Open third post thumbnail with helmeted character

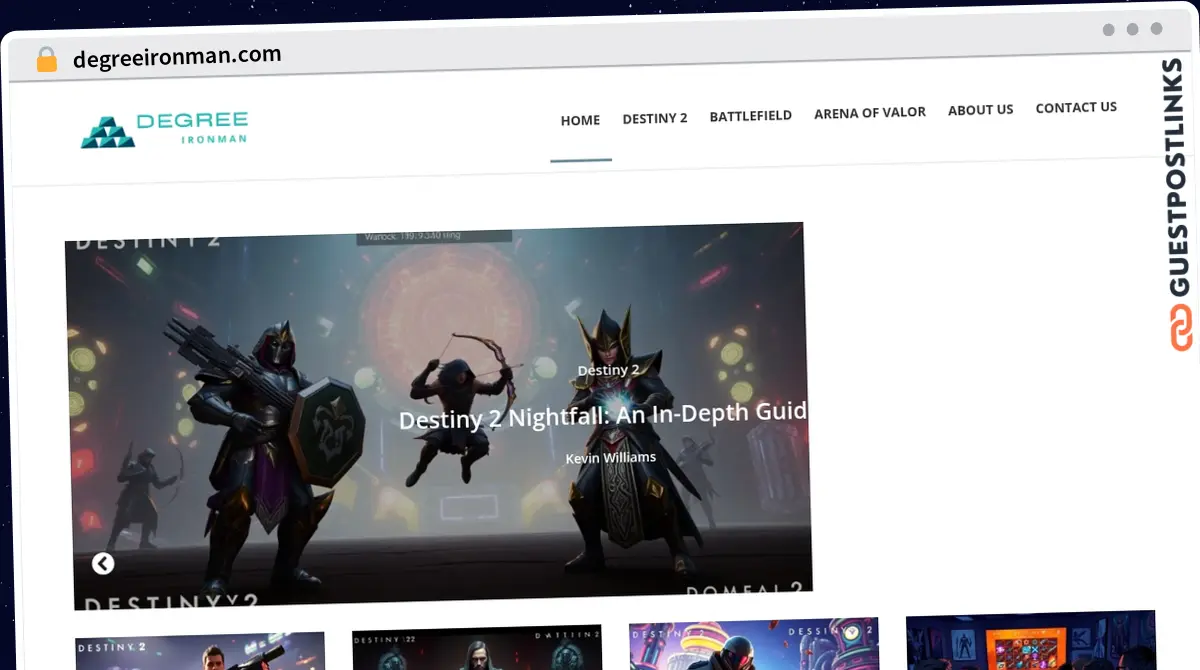coord(754,645)
